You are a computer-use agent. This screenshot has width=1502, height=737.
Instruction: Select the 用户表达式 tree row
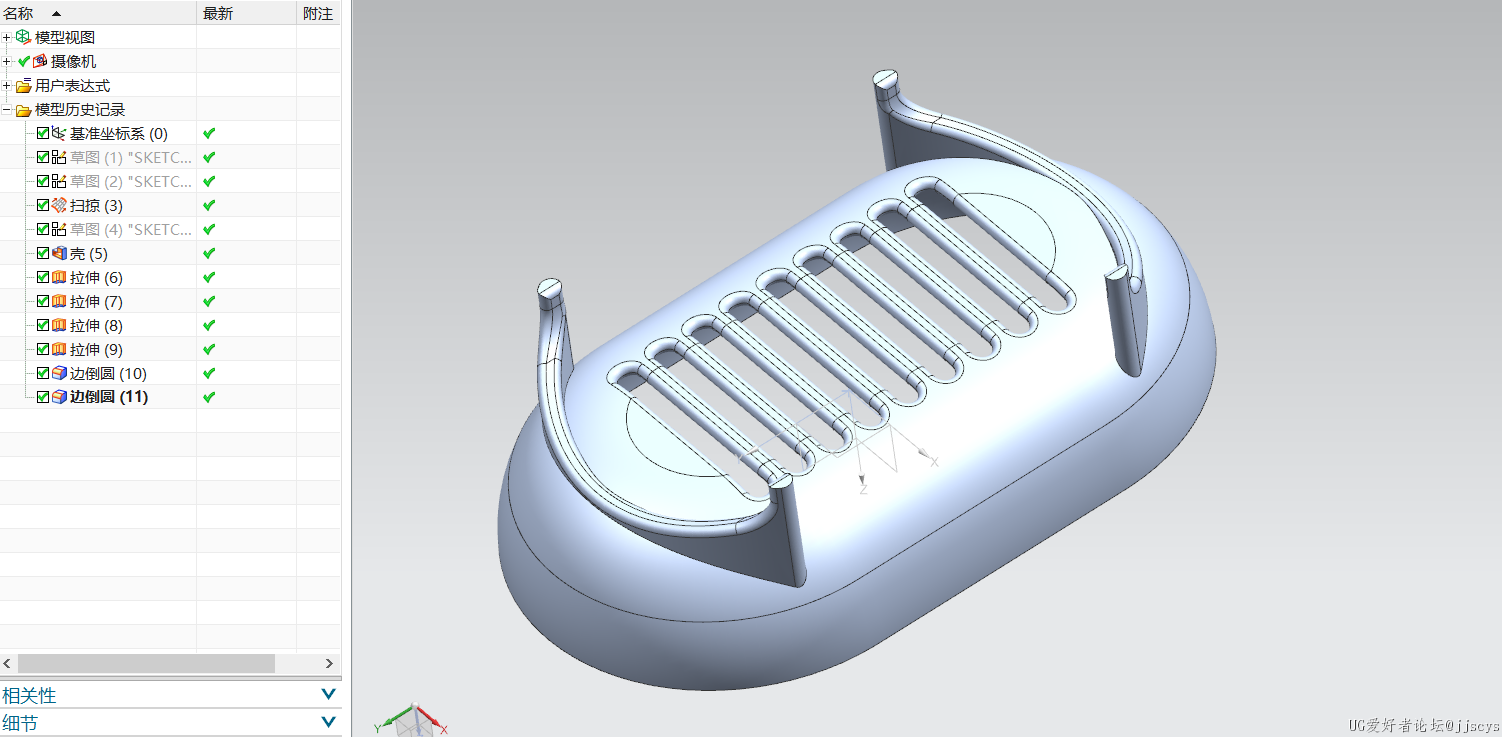click(x=170, y=85)
